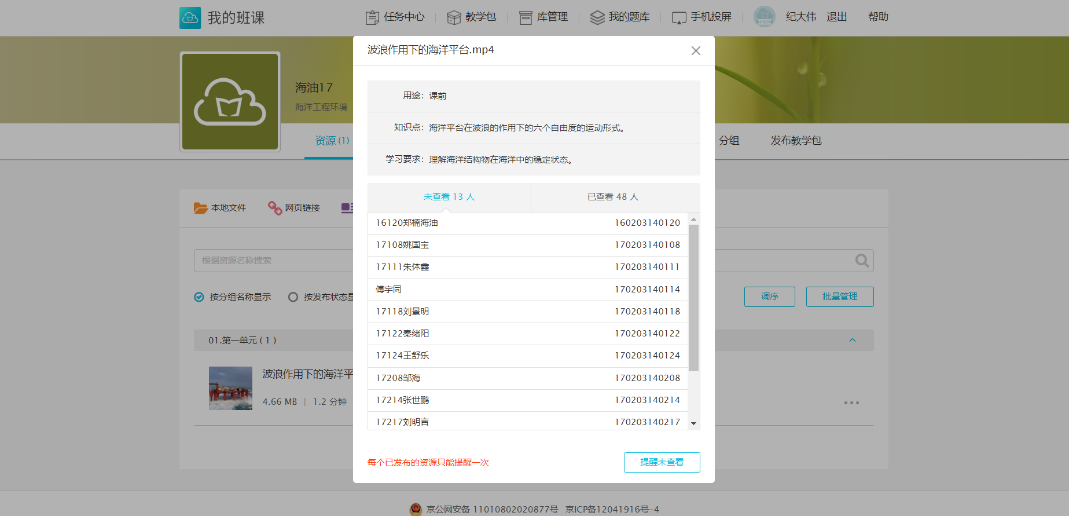Click the scroll-down arrow in student list
The width and height of the screenshot is (1069, 516).
[694, 424]
